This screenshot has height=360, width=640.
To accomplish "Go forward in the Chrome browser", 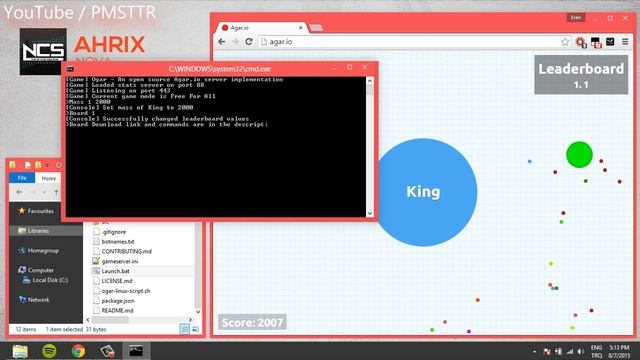I will tap(236, 42).
